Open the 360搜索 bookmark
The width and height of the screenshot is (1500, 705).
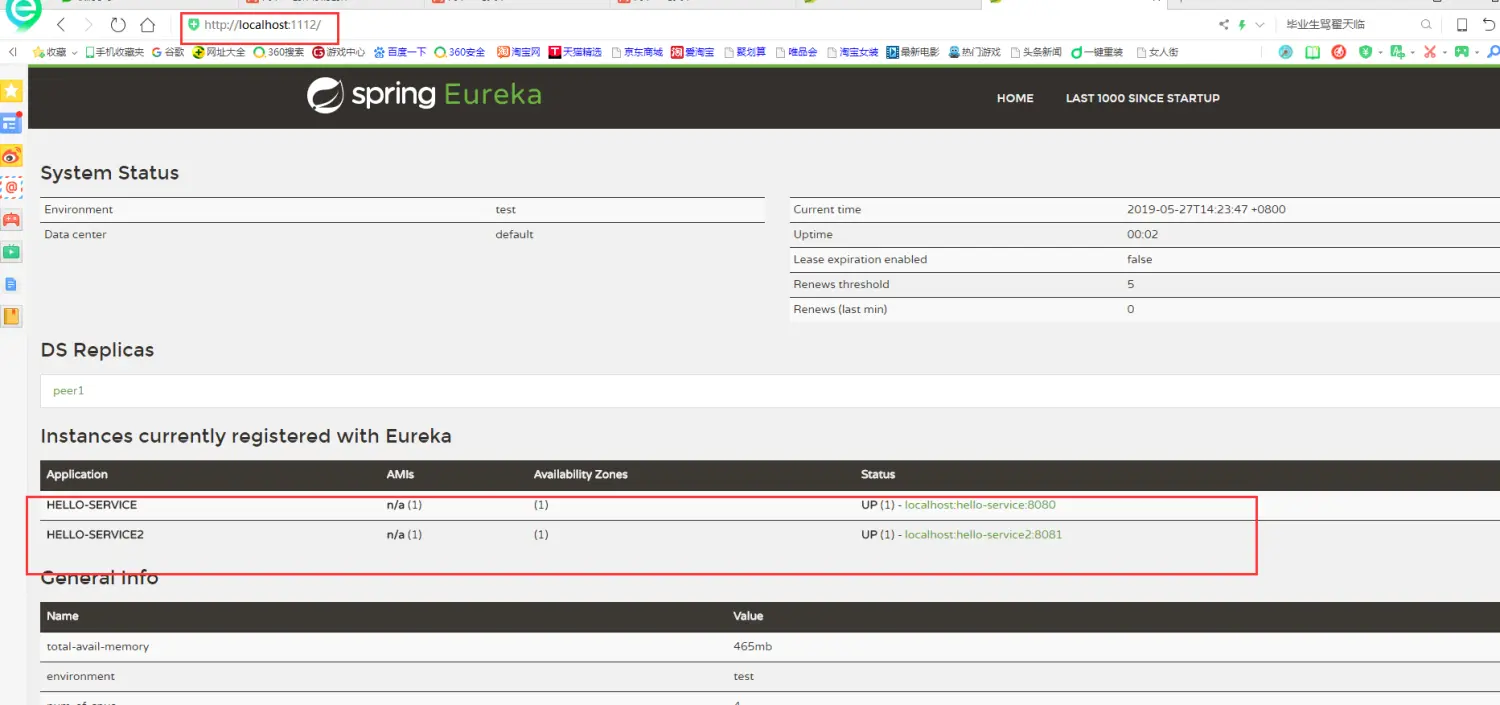pos(278,52)
